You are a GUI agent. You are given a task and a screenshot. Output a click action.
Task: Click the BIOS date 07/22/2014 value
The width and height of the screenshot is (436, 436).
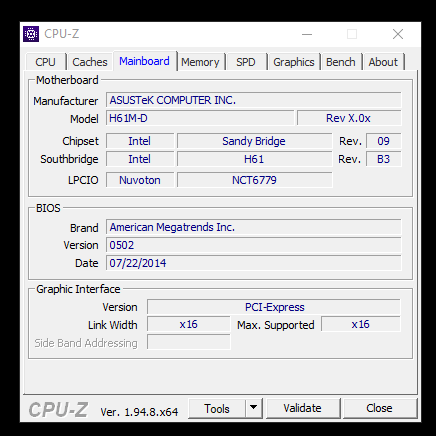click(254, 263)
